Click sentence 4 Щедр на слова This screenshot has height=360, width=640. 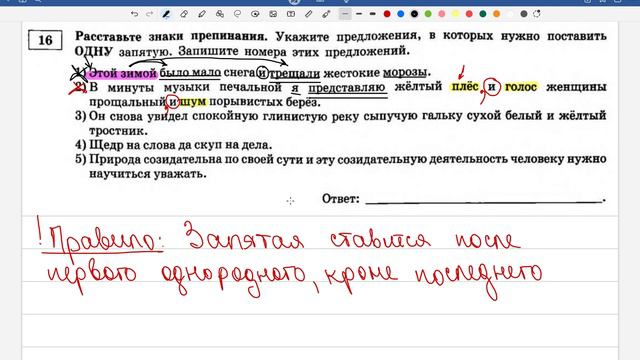(x=180, y=145)
